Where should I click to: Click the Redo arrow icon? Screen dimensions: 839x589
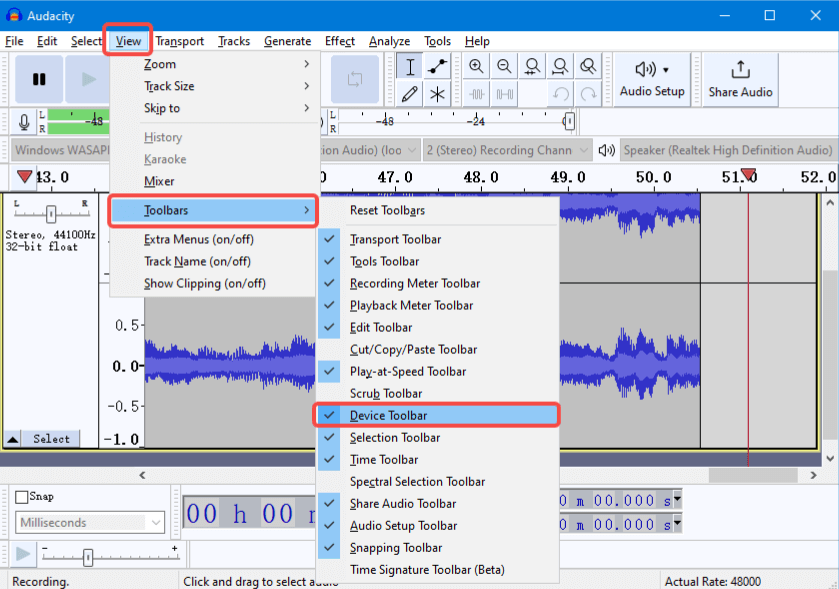[588, 94]
